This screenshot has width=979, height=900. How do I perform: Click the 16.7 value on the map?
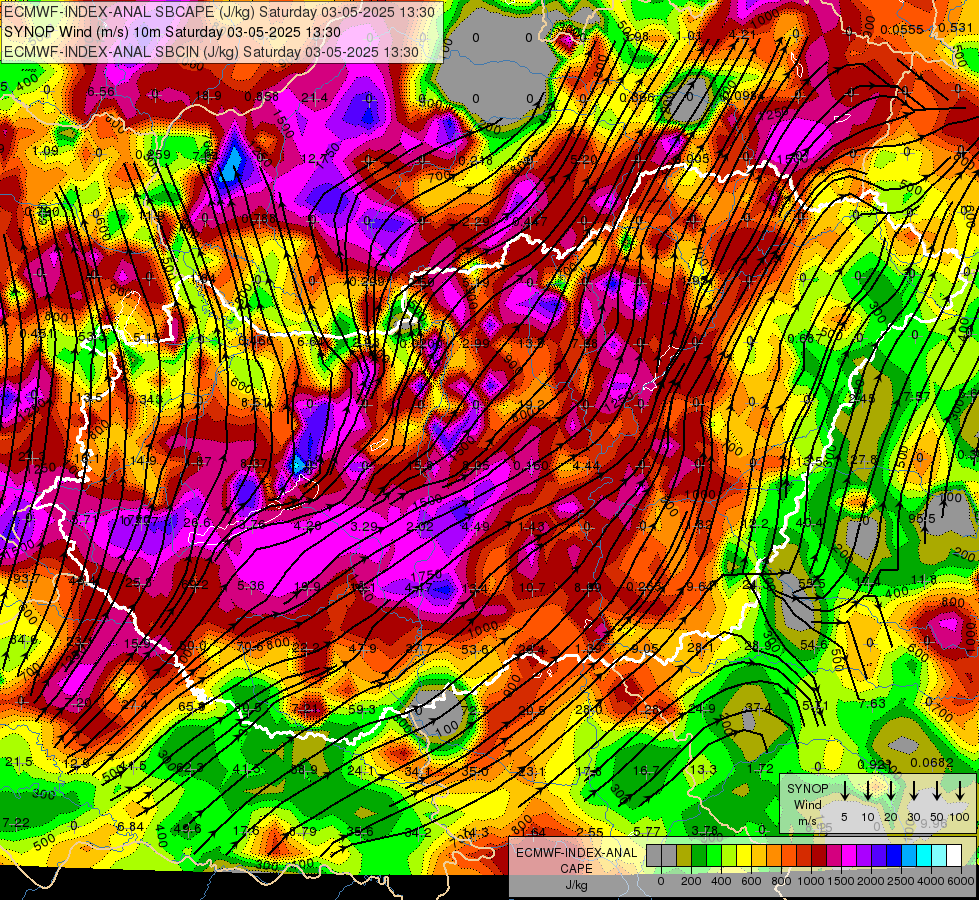(x=646, y=771)
